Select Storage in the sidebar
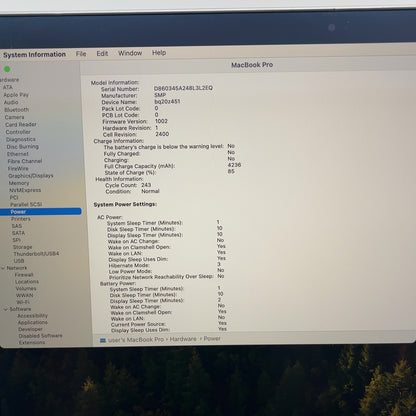 click(22, 247)
